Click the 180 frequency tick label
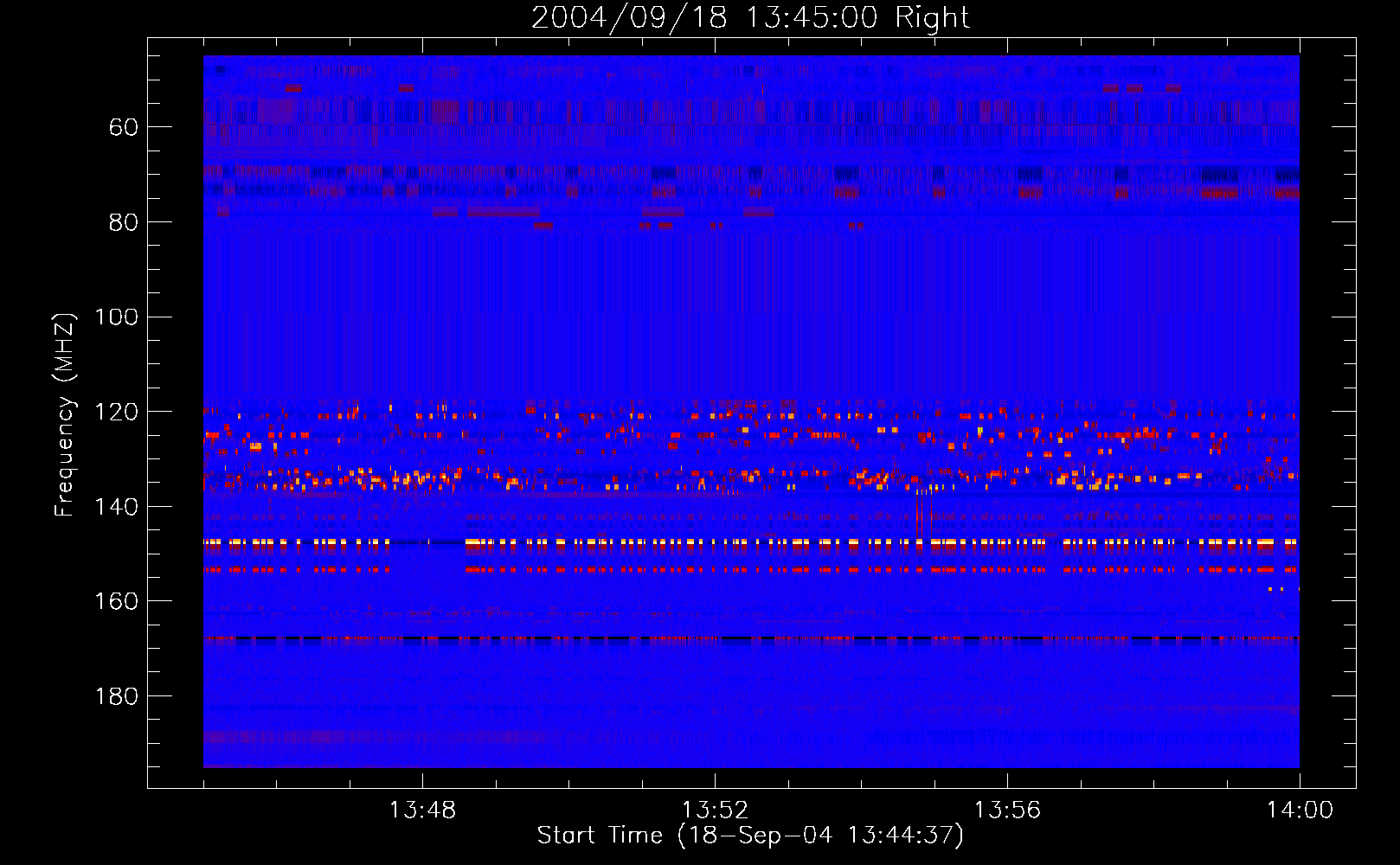Image resolution: width=1400 pixels, height=865 pixels. (x=116, y=696)
